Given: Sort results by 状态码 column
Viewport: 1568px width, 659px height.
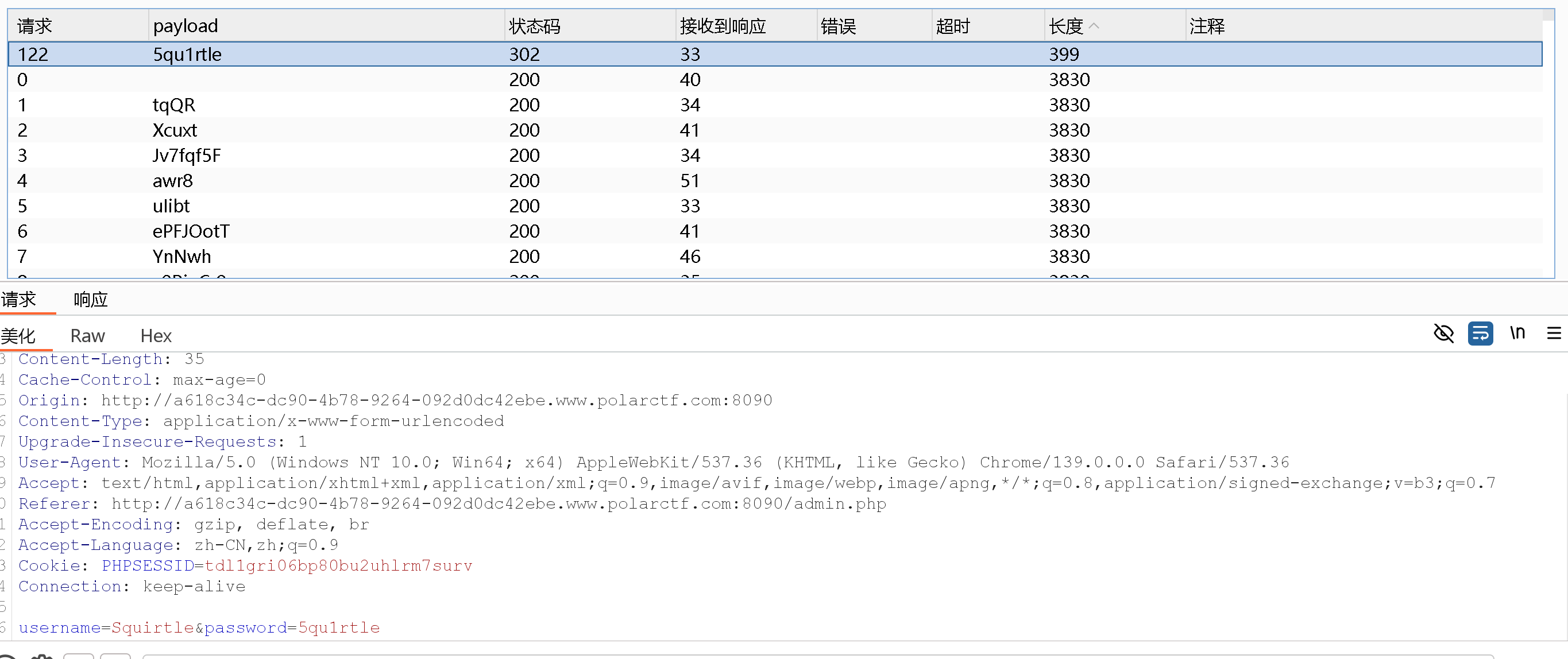Looking at the screenshot, I should click(534, 26).
